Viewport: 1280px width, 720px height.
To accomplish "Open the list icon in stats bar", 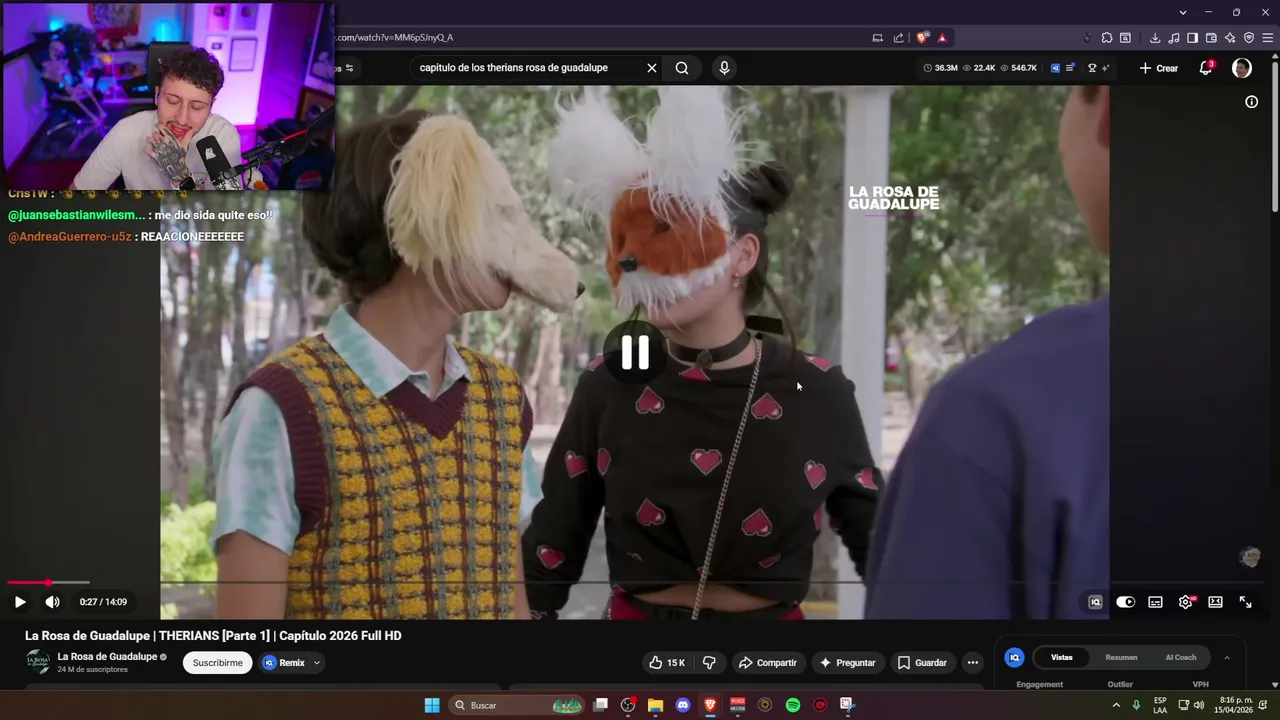I will (1070, 68).
